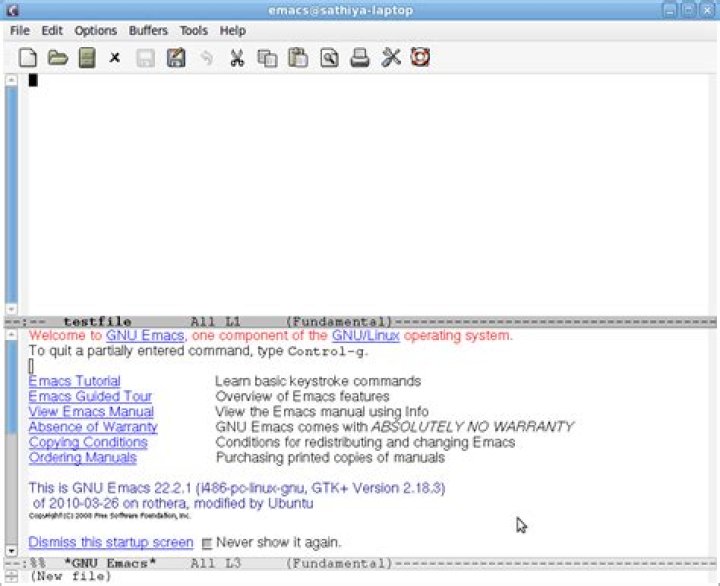Image resolution: width=720 pixels, height=586 pixels.
Task: Place cursor in the empty testfile editing area
Action: (367, 193)
